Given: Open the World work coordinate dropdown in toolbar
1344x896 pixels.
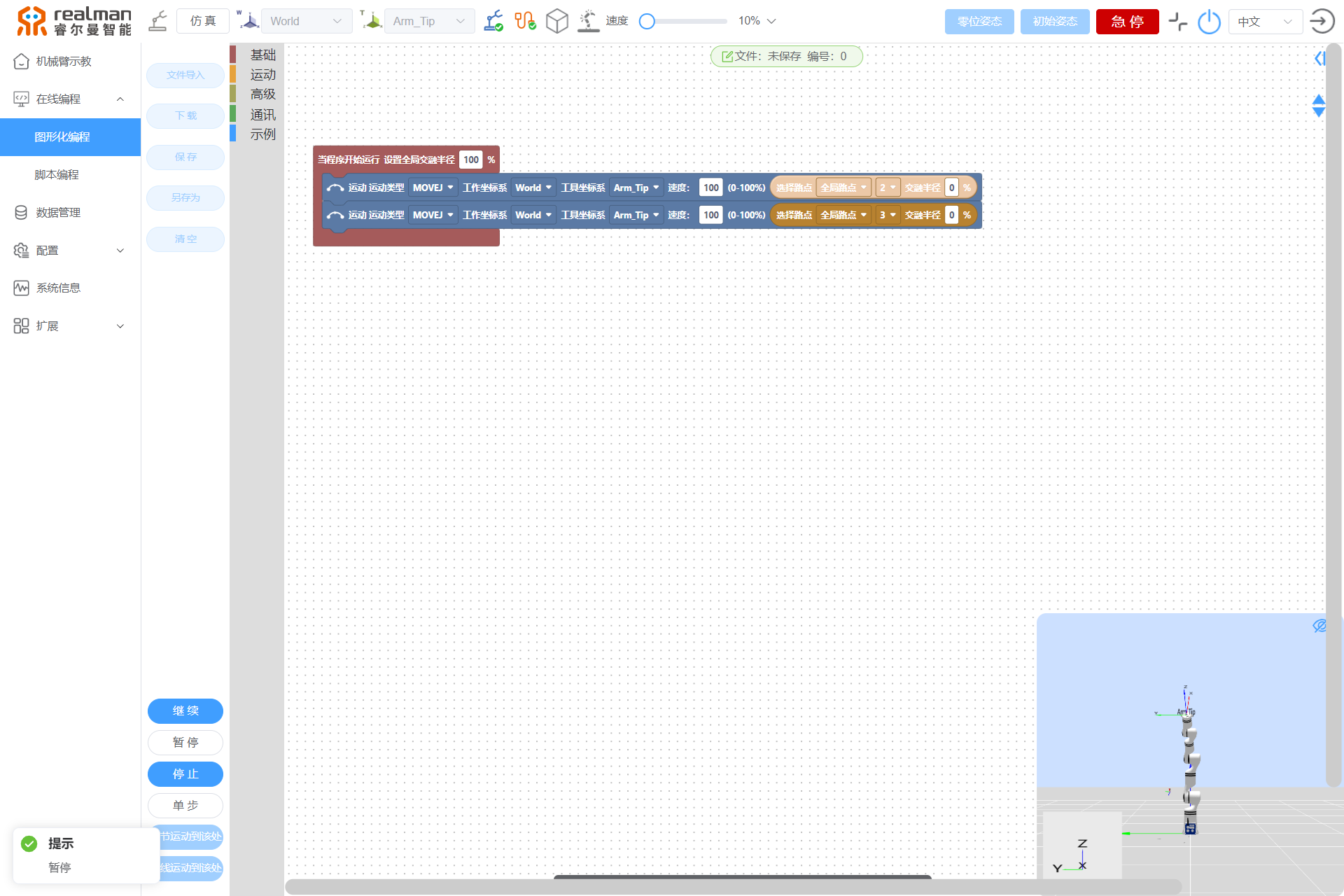Looking at the screenshot, I should tap(306, 21).
